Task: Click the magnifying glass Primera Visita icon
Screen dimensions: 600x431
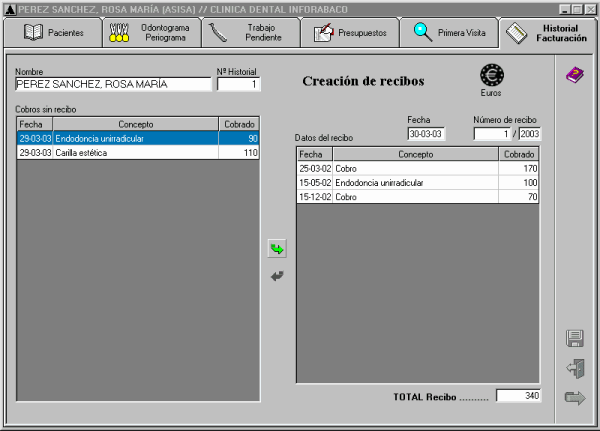Action: coord(423,33)
